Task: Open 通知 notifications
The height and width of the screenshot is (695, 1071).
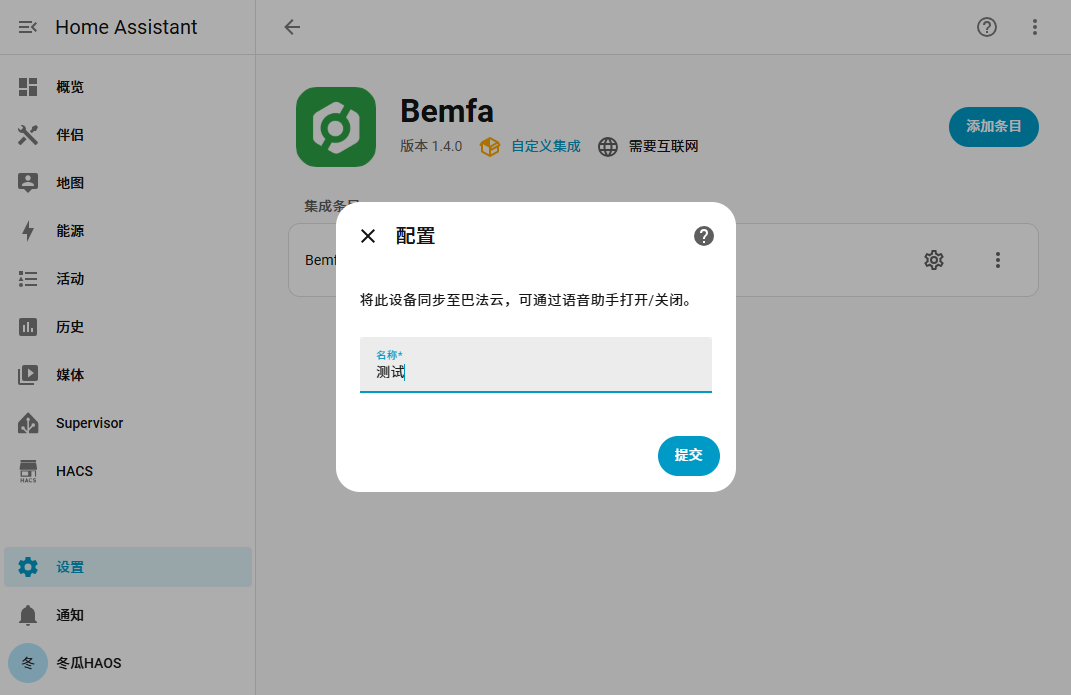Action: point(128,615)
